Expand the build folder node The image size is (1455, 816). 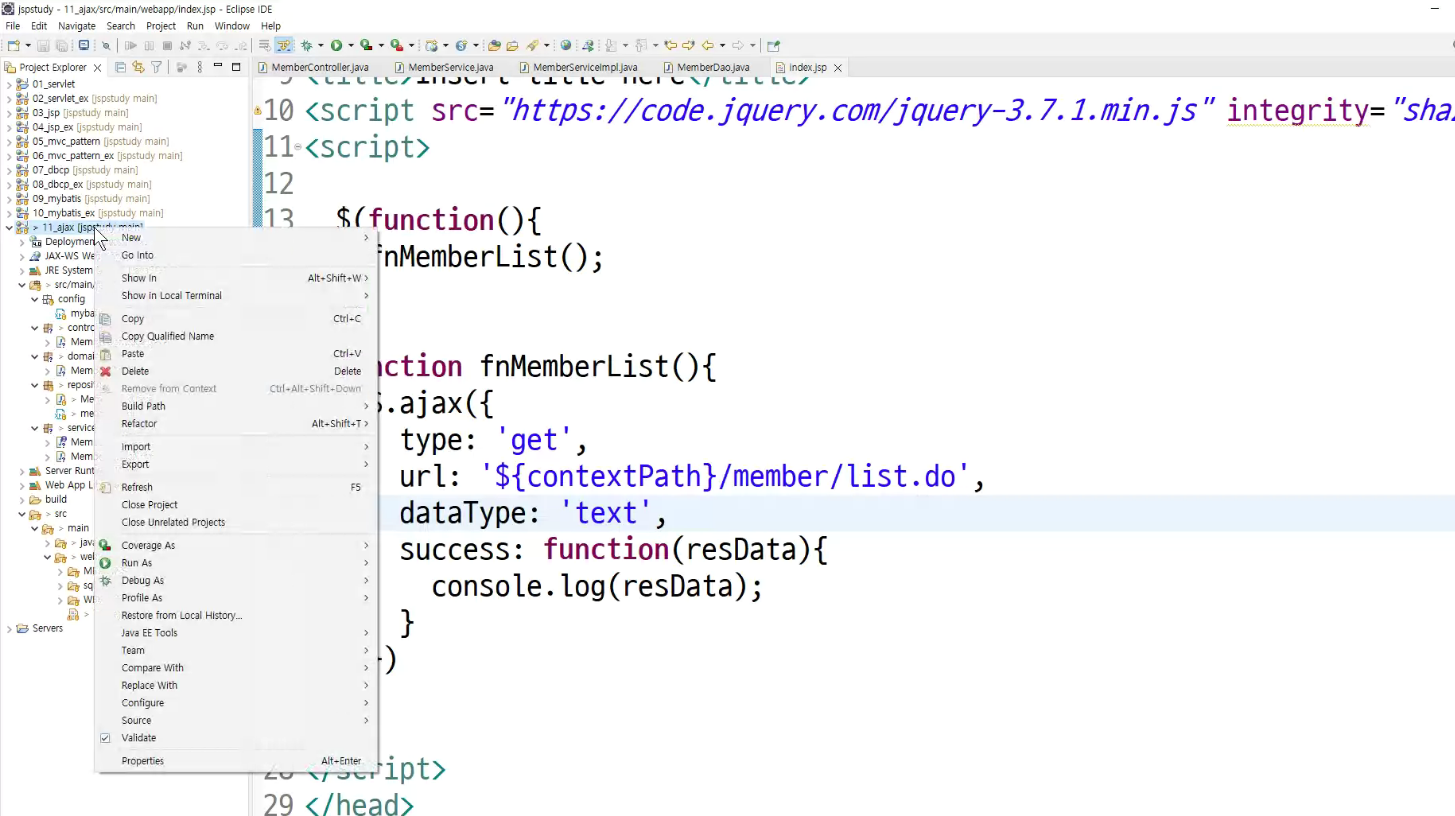click(21, 499)
